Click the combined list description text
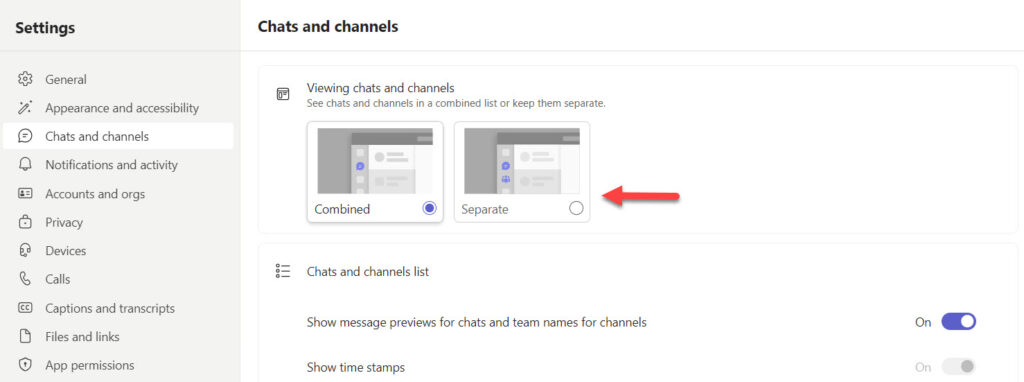Image resolution: width=1024 pixels, height=382 pixels. pos(456,103)
